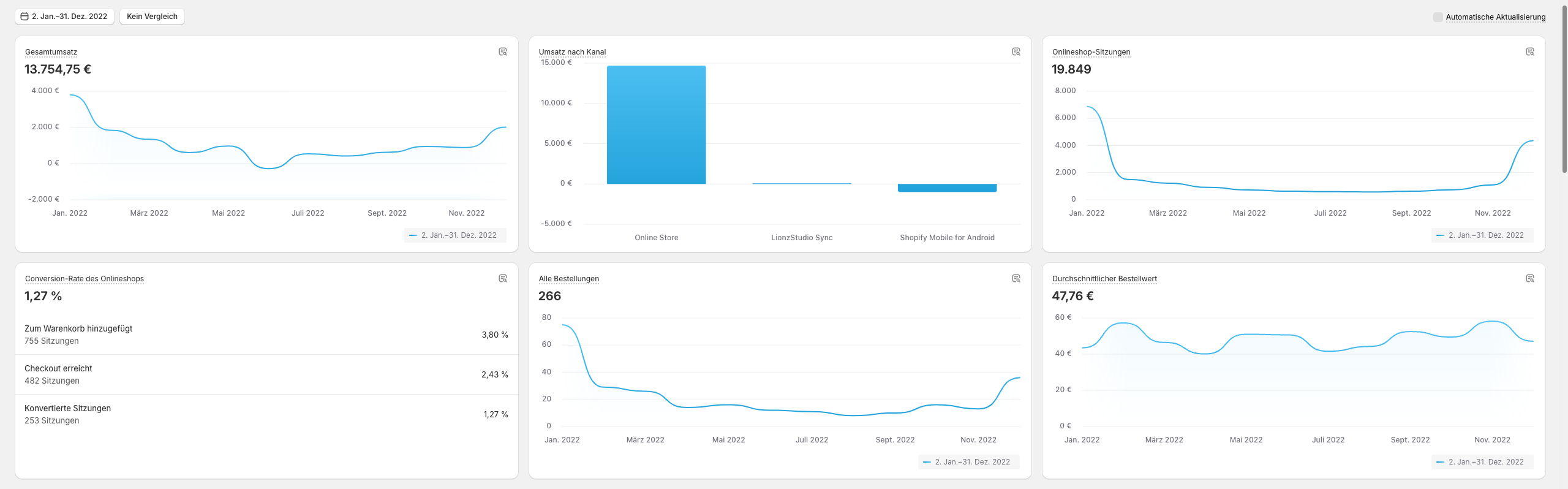The image size is (1568, 489).
Task: Click Durchschnittlicher Bestellwert heading
Action: click(1104, 279)
